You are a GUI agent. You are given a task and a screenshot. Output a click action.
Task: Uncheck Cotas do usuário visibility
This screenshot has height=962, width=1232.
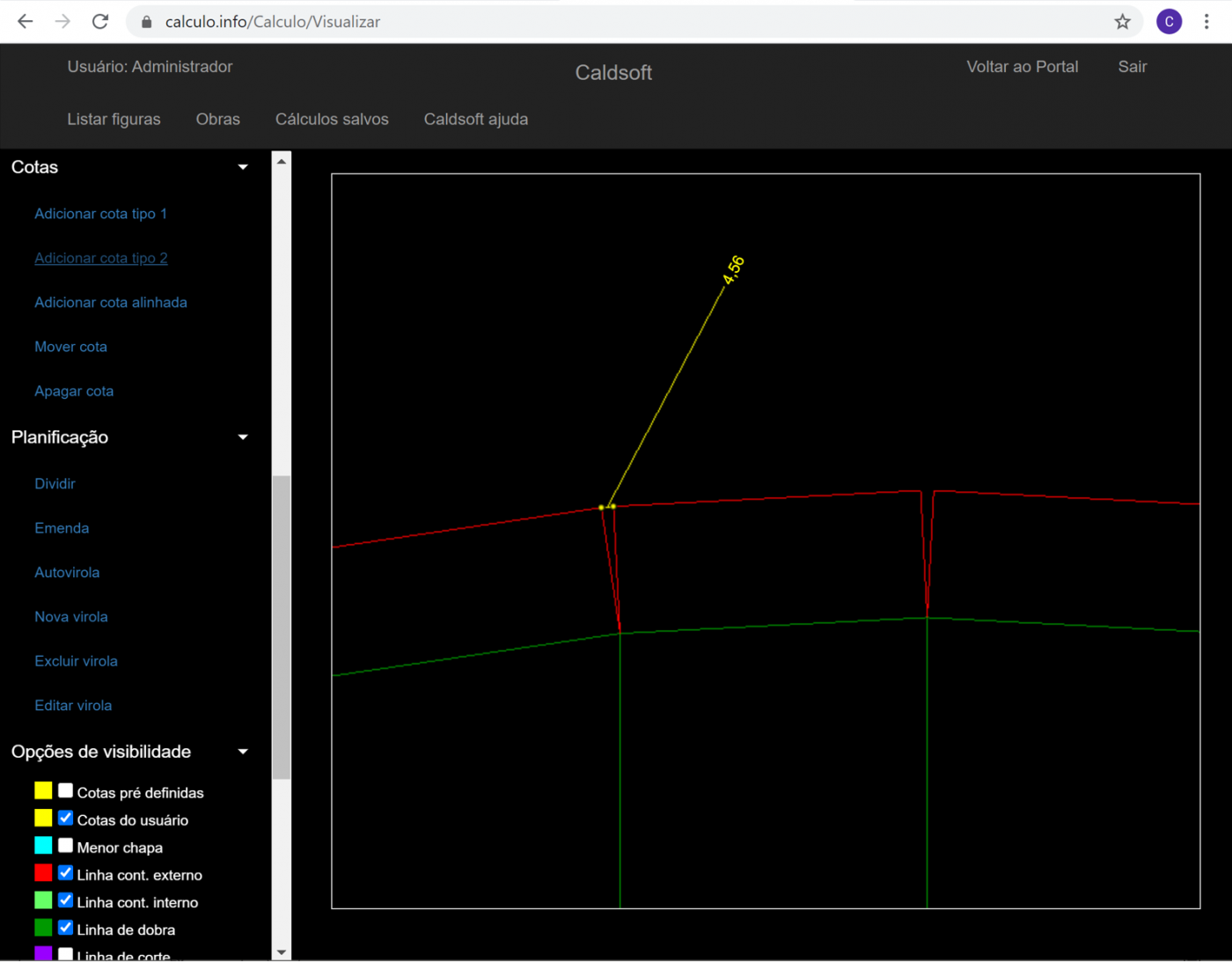click(x=66, y=819)
